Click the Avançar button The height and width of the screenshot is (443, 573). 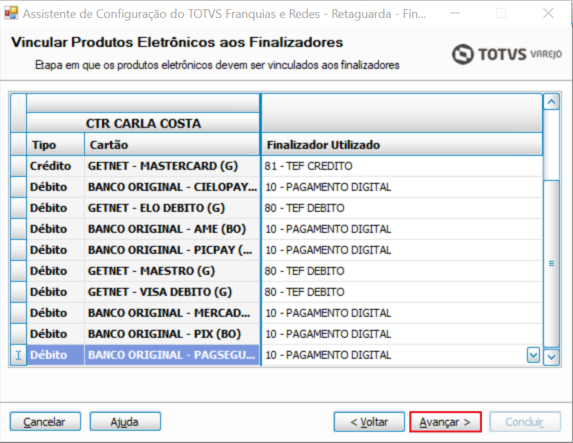pos(445,422)
